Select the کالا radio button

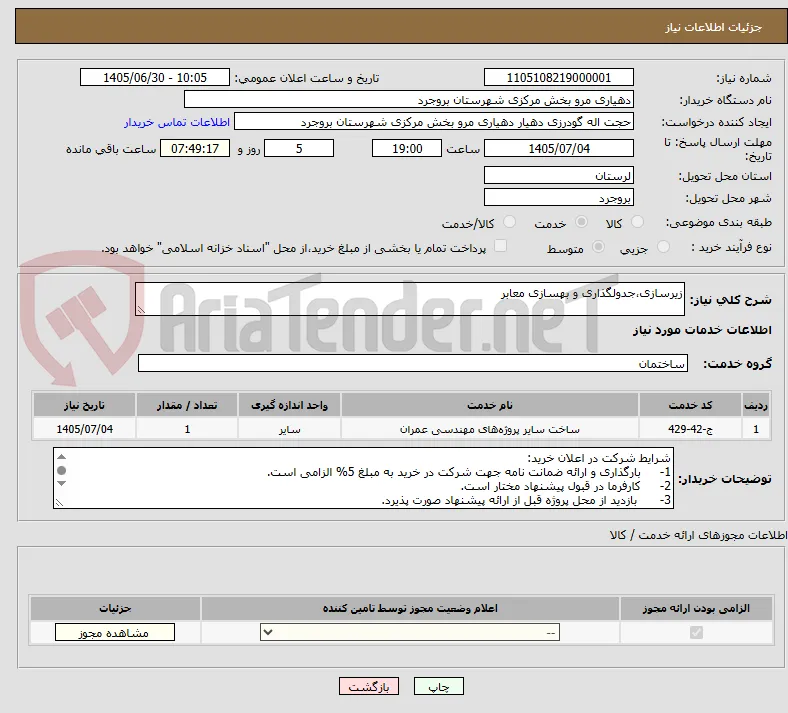point(637,222)
